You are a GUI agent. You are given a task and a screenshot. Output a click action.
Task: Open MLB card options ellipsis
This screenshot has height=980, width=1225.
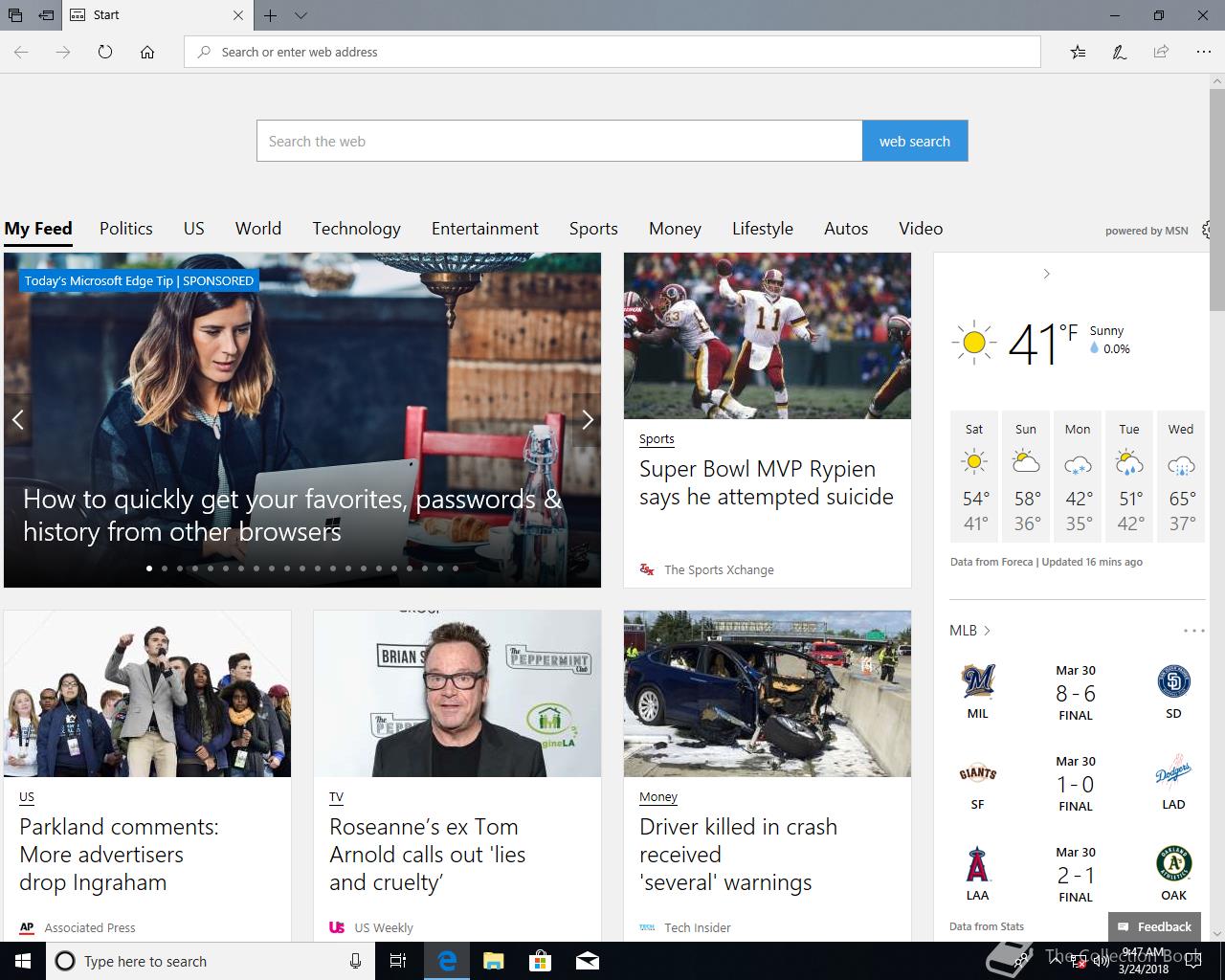(1193, 631)
